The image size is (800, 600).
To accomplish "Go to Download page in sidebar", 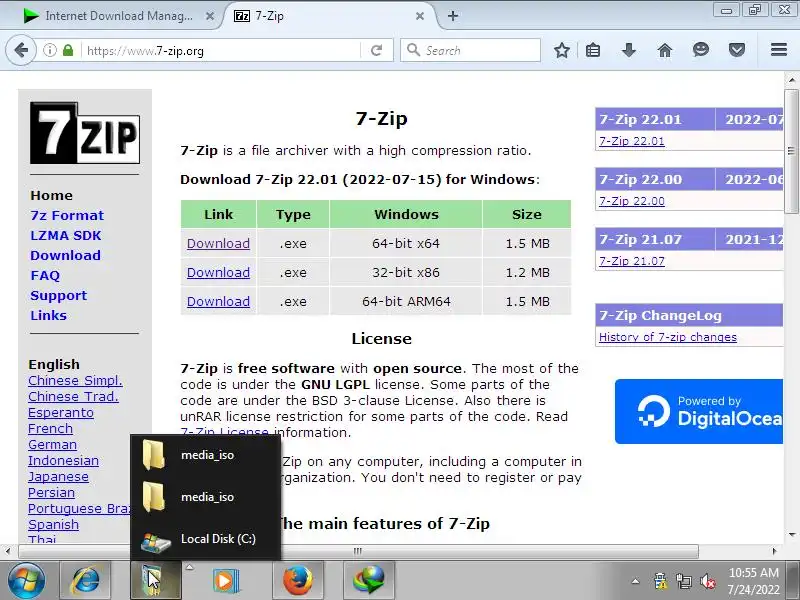I will click(65, 255).
